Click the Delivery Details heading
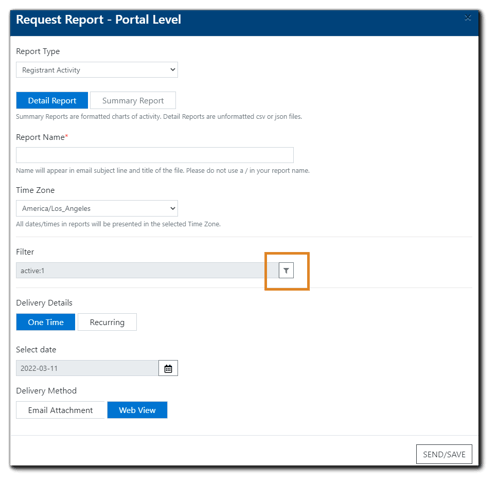Viewport: 497px width, 484px height. click(44, 303)
